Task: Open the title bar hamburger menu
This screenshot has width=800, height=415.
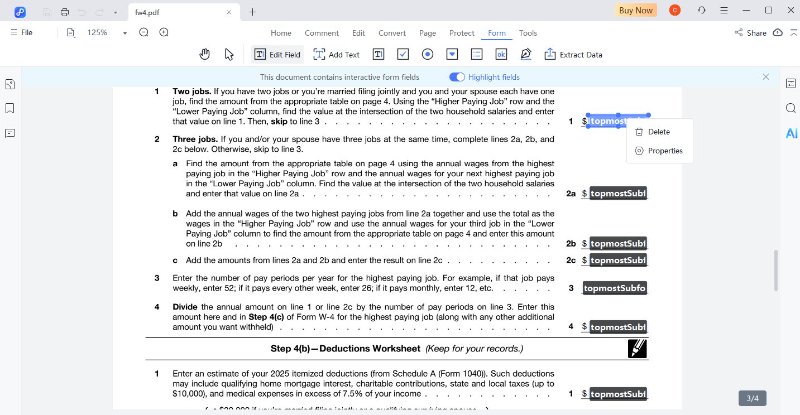Action: coord(724,10)
